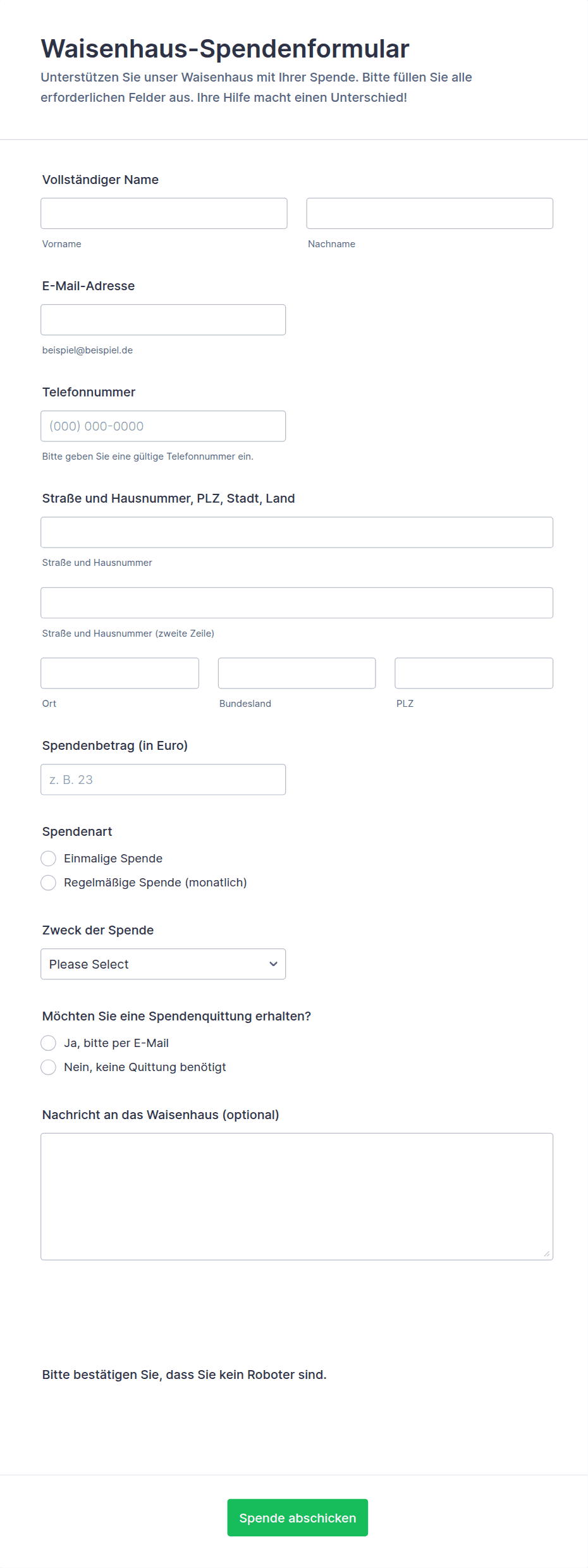Click the Bundesland input field

click(297, 673)
